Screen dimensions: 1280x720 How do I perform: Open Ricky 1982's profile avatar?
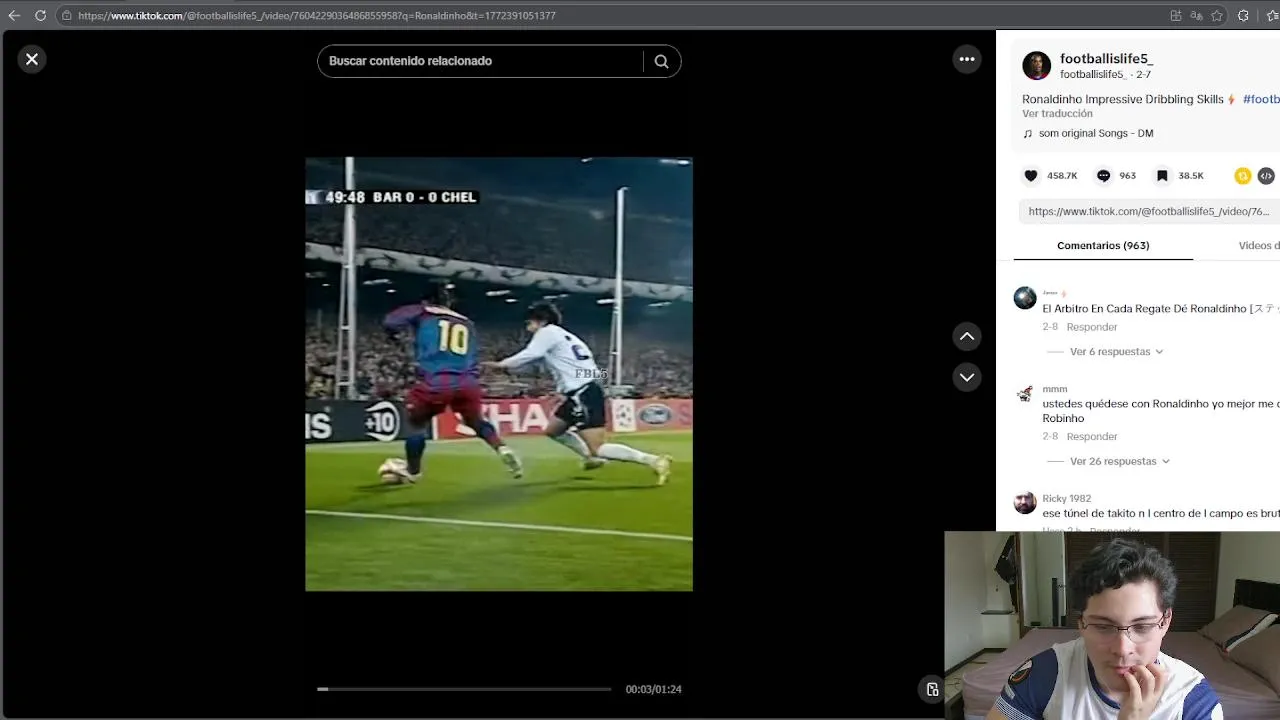click(1025, 503)
